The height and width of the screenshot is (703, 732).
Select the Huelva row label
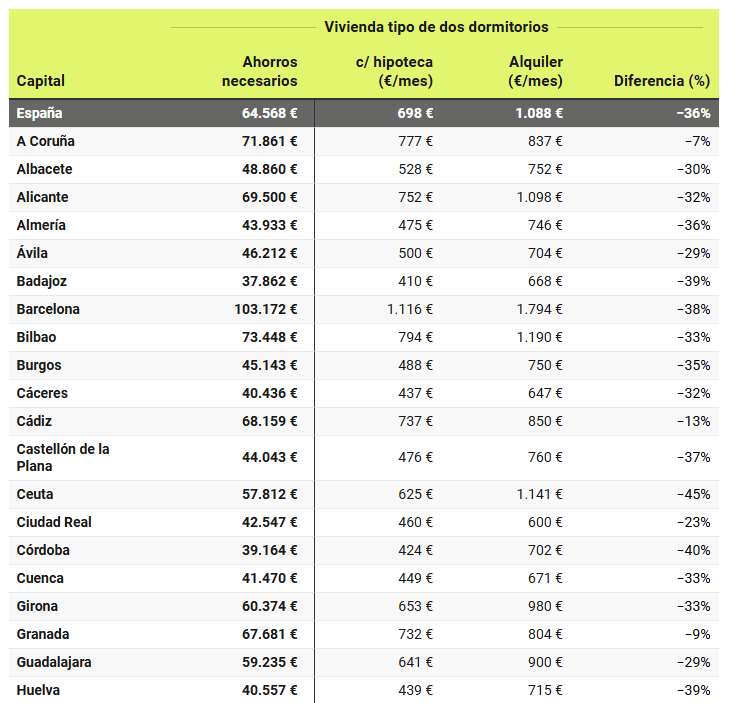point(38,690)
